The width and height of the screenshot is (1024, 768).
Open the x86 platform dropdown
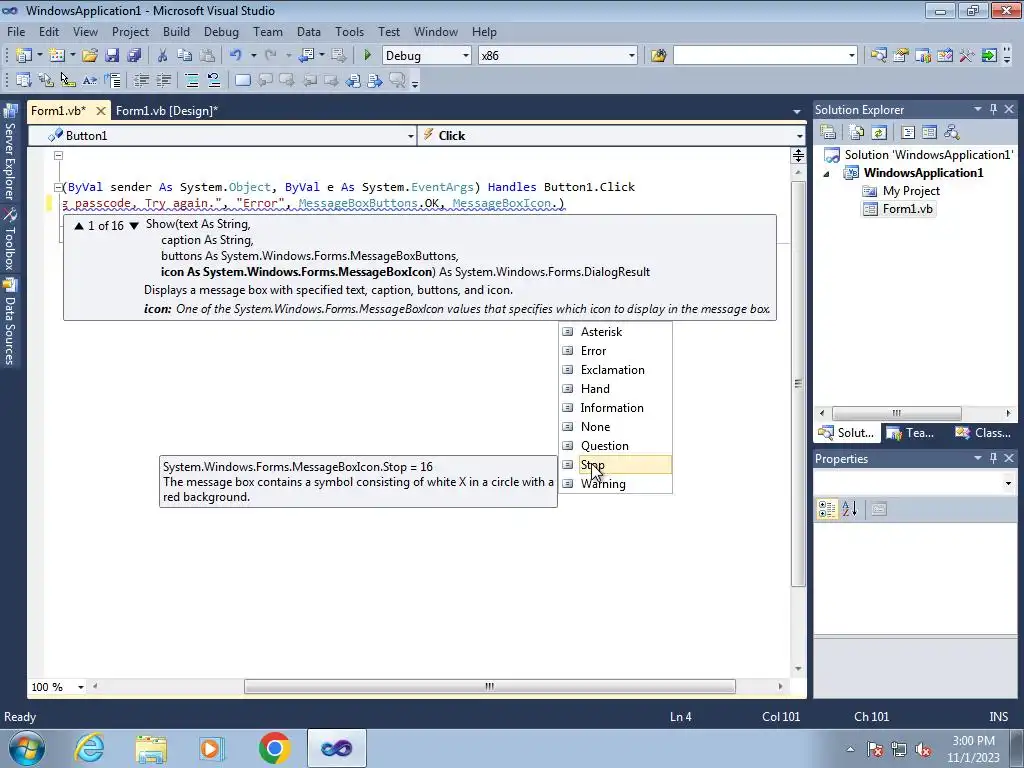tap(632, 56)
